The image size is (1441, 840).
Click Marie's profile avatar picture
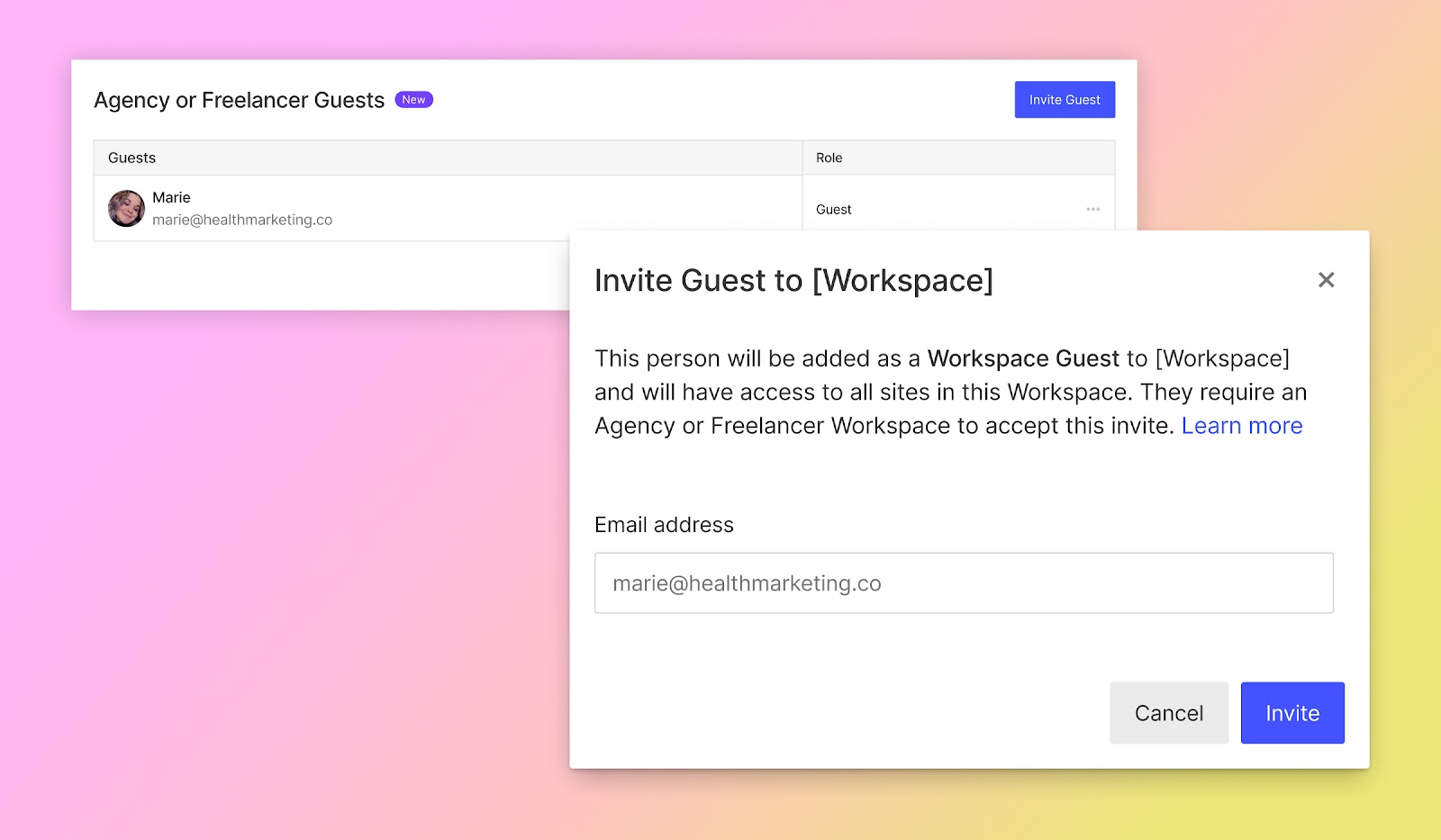(126, 208)
